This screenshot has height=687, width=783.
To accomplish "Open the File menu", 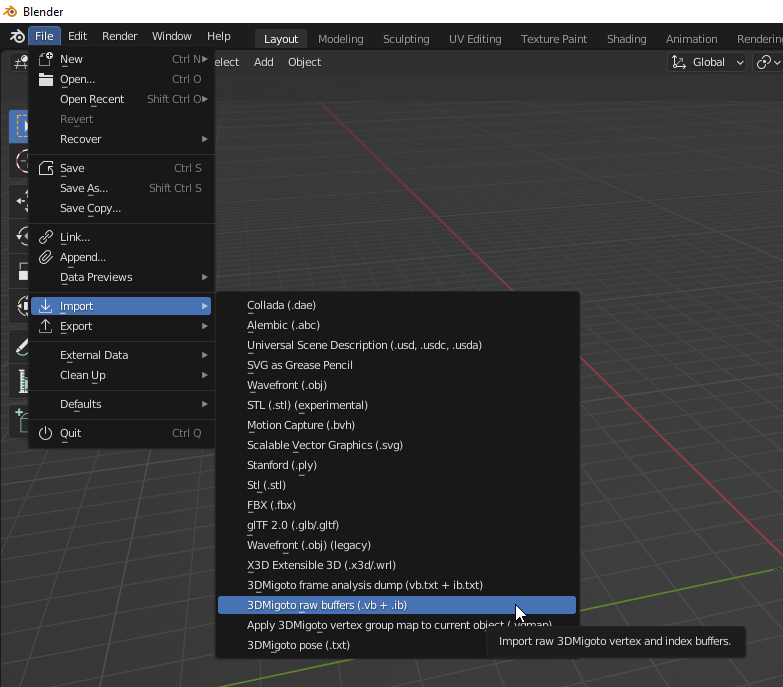I will point(44,36).
